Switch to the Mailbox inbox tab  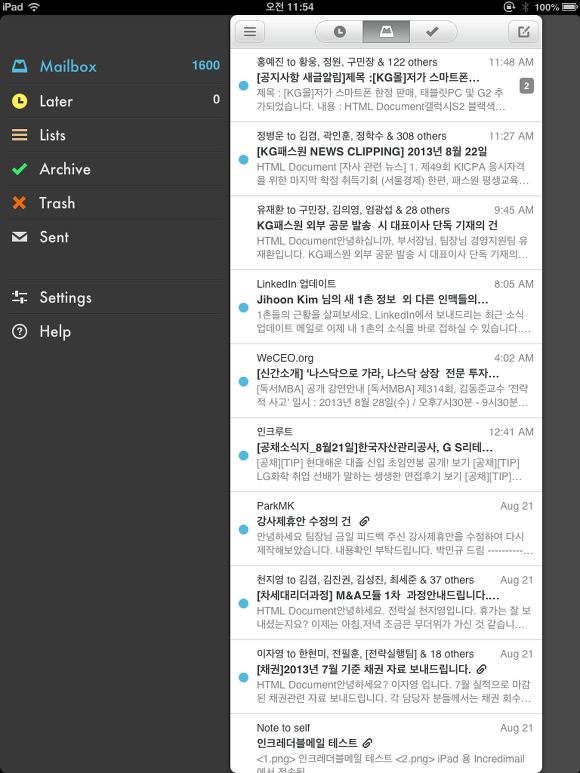pyautogui.click(x=386, y=32)
